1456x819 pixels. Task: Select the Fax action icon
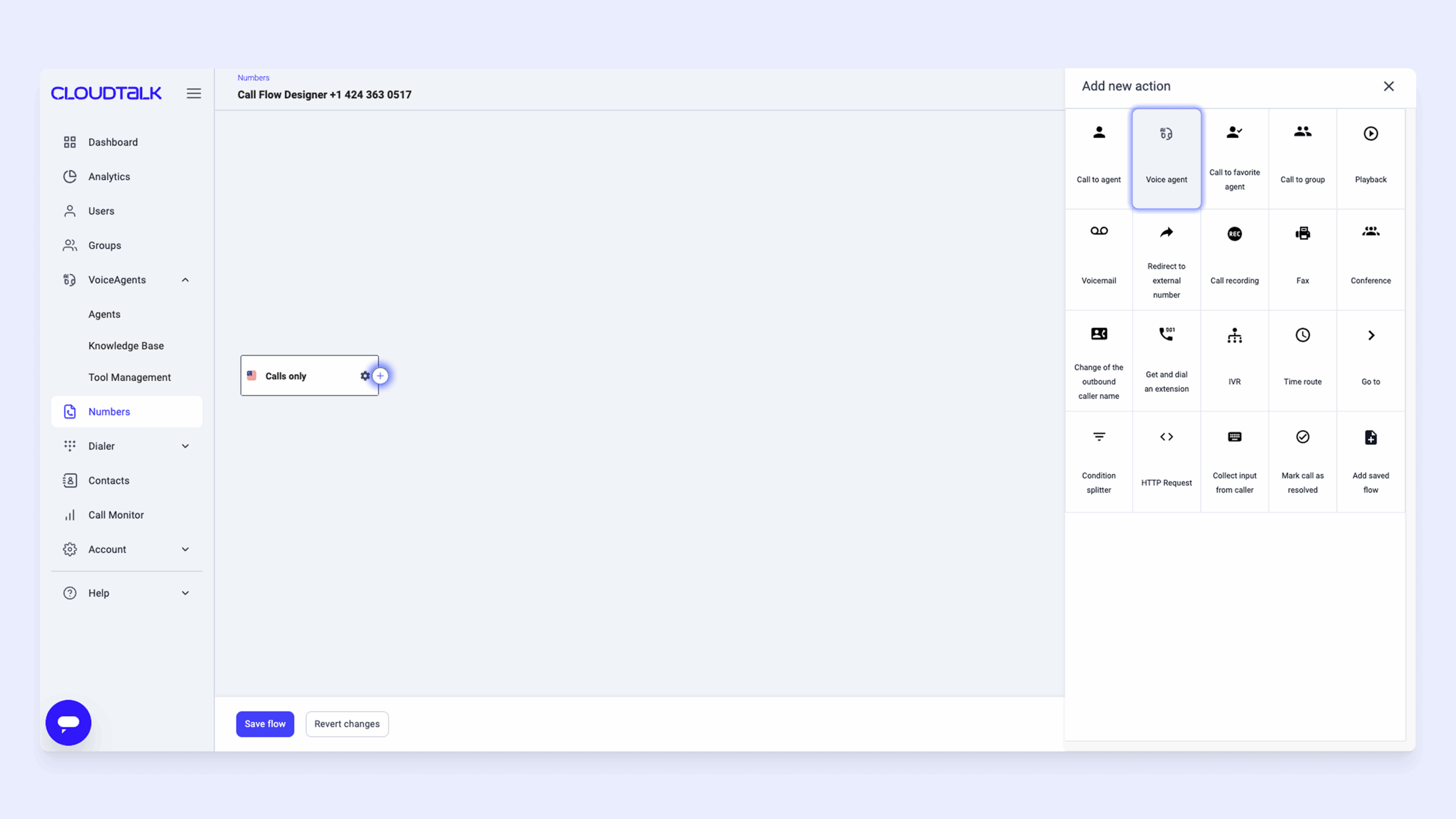[x=1302, y=234]
